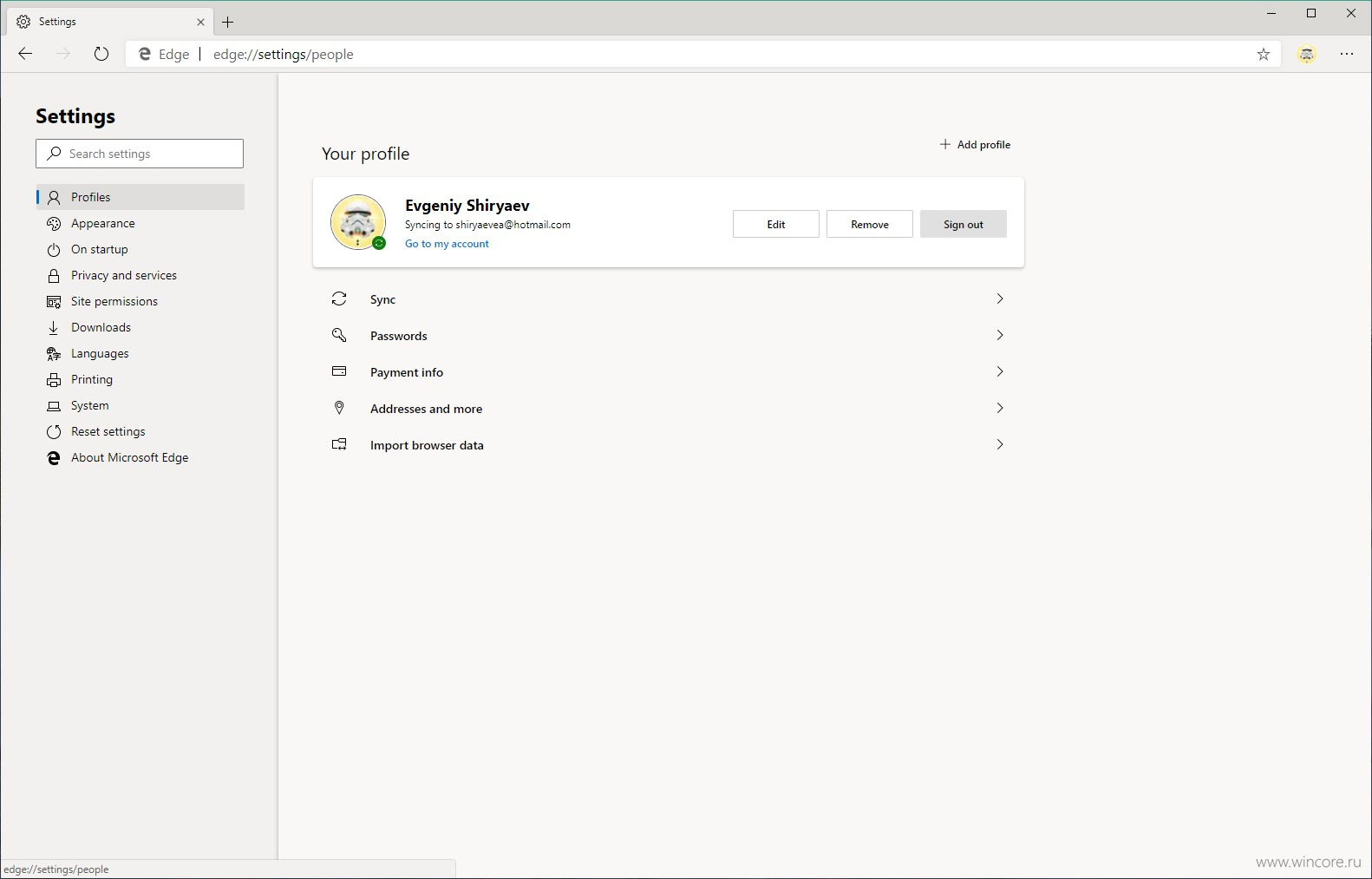Select Profiles in the settings sidebar
The height and width of the screenshot is (879, 1372).
pyautogui.click(x=140, y=197)
